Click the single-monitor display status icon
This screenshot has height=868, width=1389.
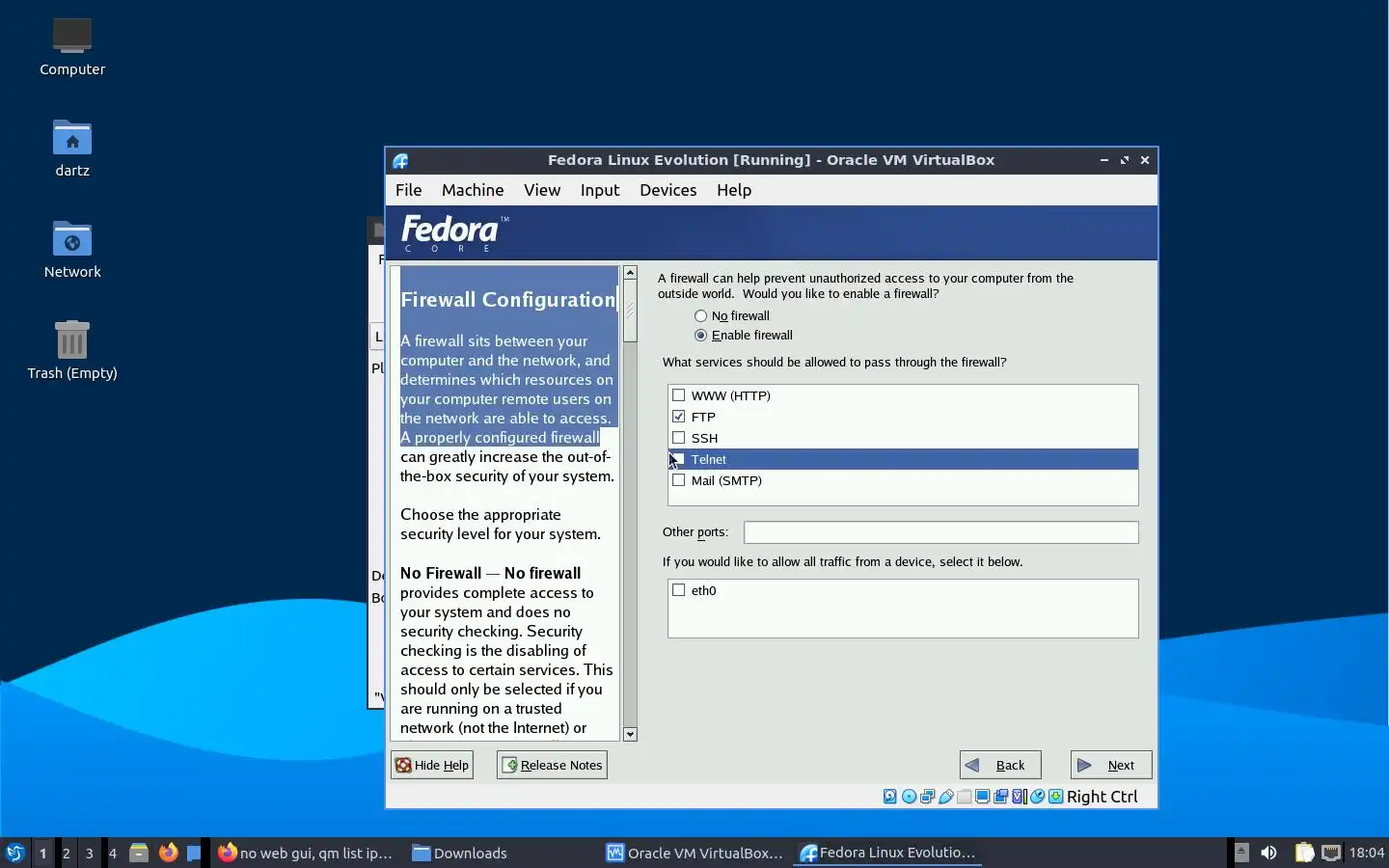click(x=982, y=797)
